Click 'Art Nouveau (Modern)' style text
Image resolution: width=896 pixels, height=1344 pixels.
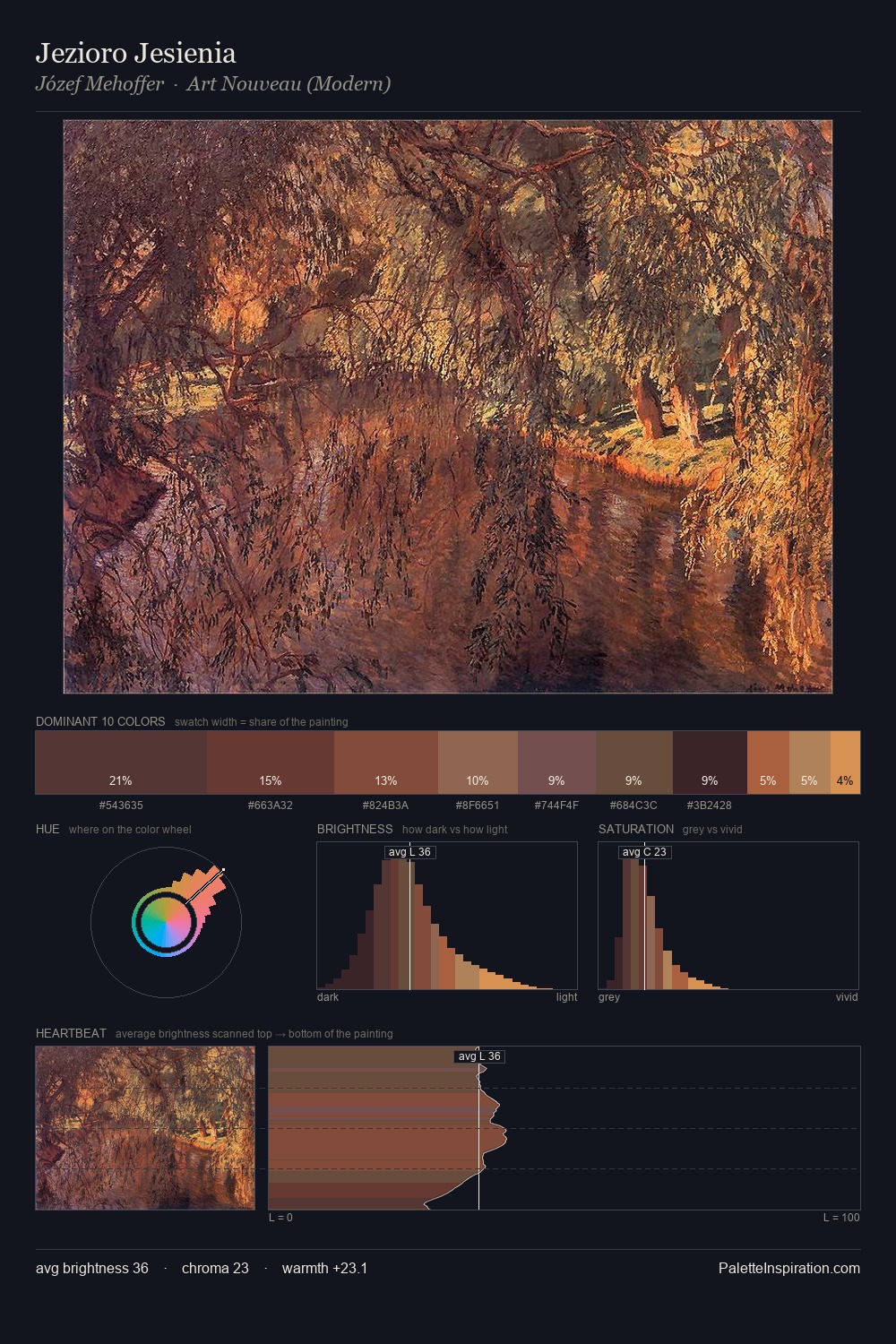pos(289,84)
